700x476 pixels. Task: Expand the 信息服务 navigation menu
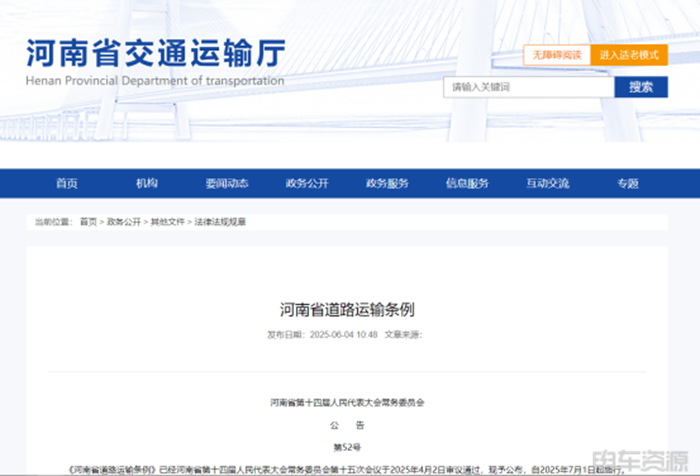pyautogui.click(x=467, y=183)
